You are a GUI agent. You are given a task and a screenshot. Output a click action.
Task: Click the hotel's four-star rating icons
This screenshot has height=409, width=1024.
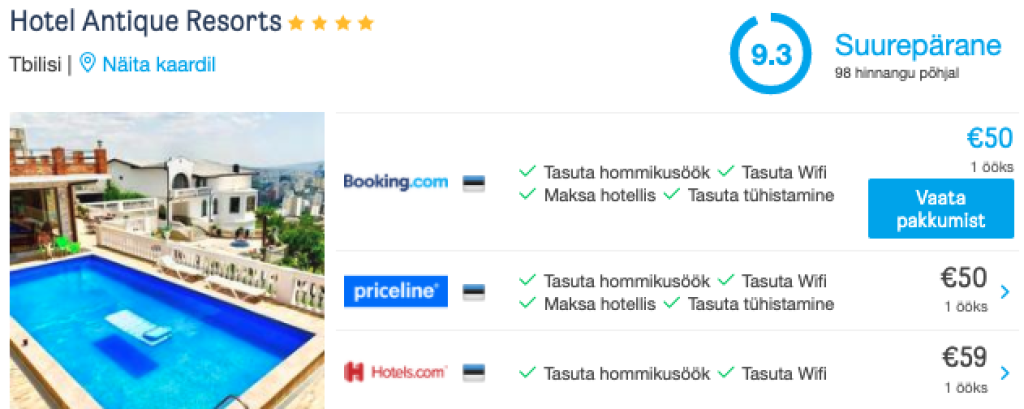[x=331, y=22]
